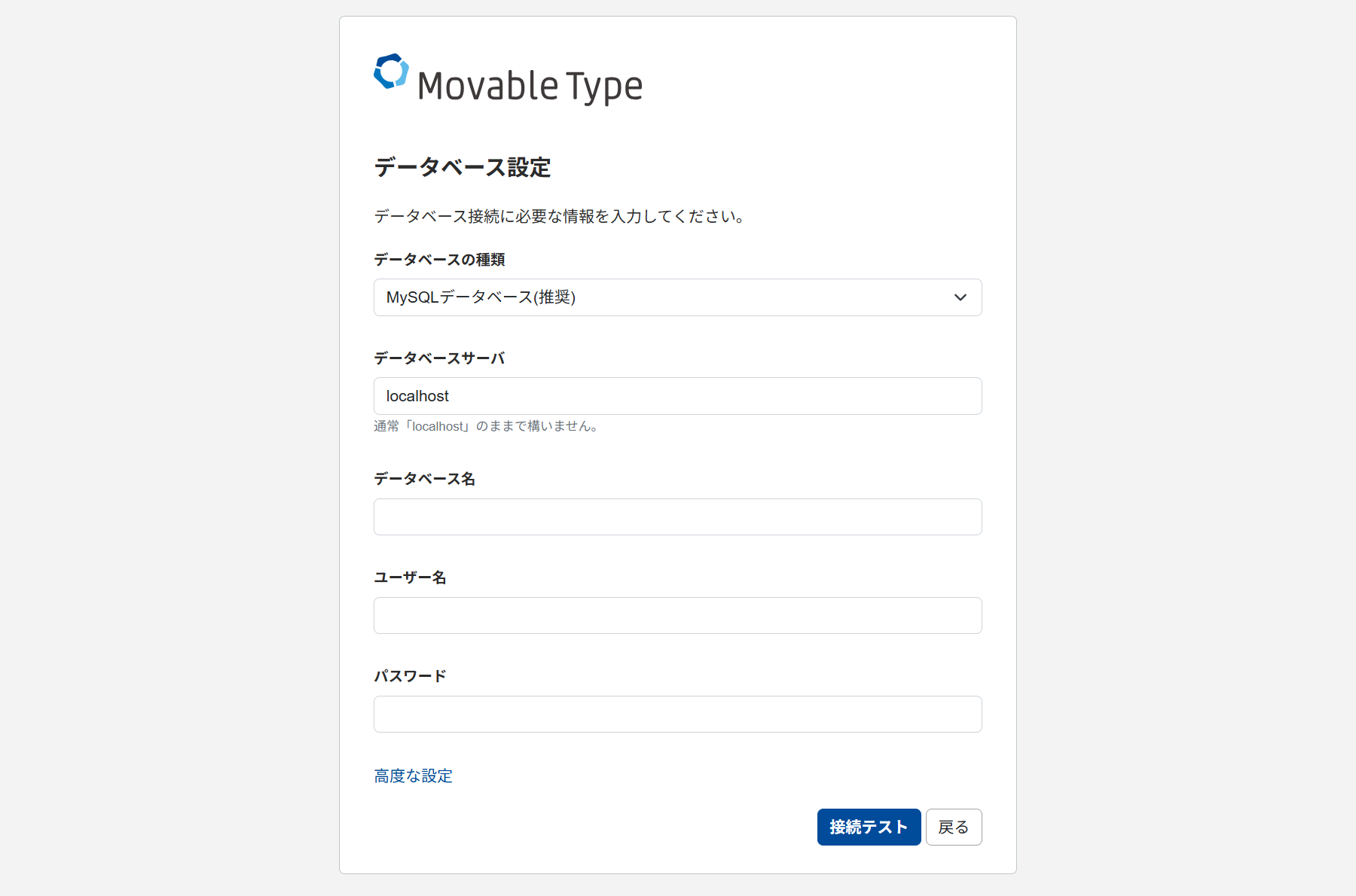Click the 戻る button
1356x896 pixels.
point(953,827)
